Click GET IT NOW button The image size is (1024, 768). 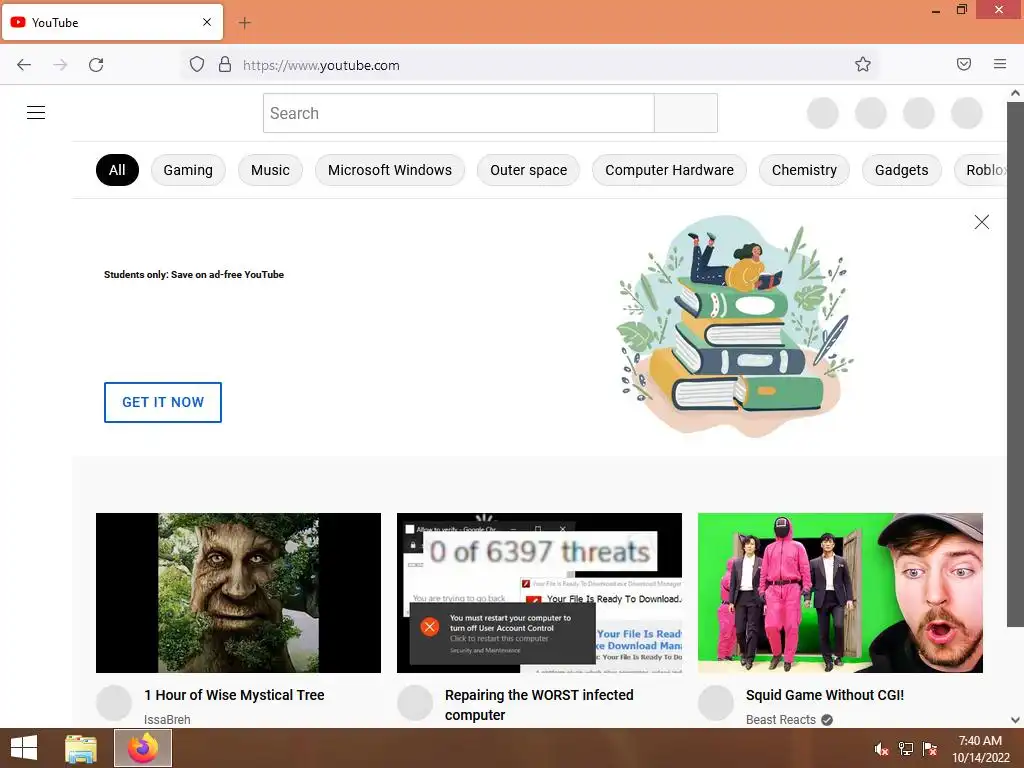click(163, 402)
